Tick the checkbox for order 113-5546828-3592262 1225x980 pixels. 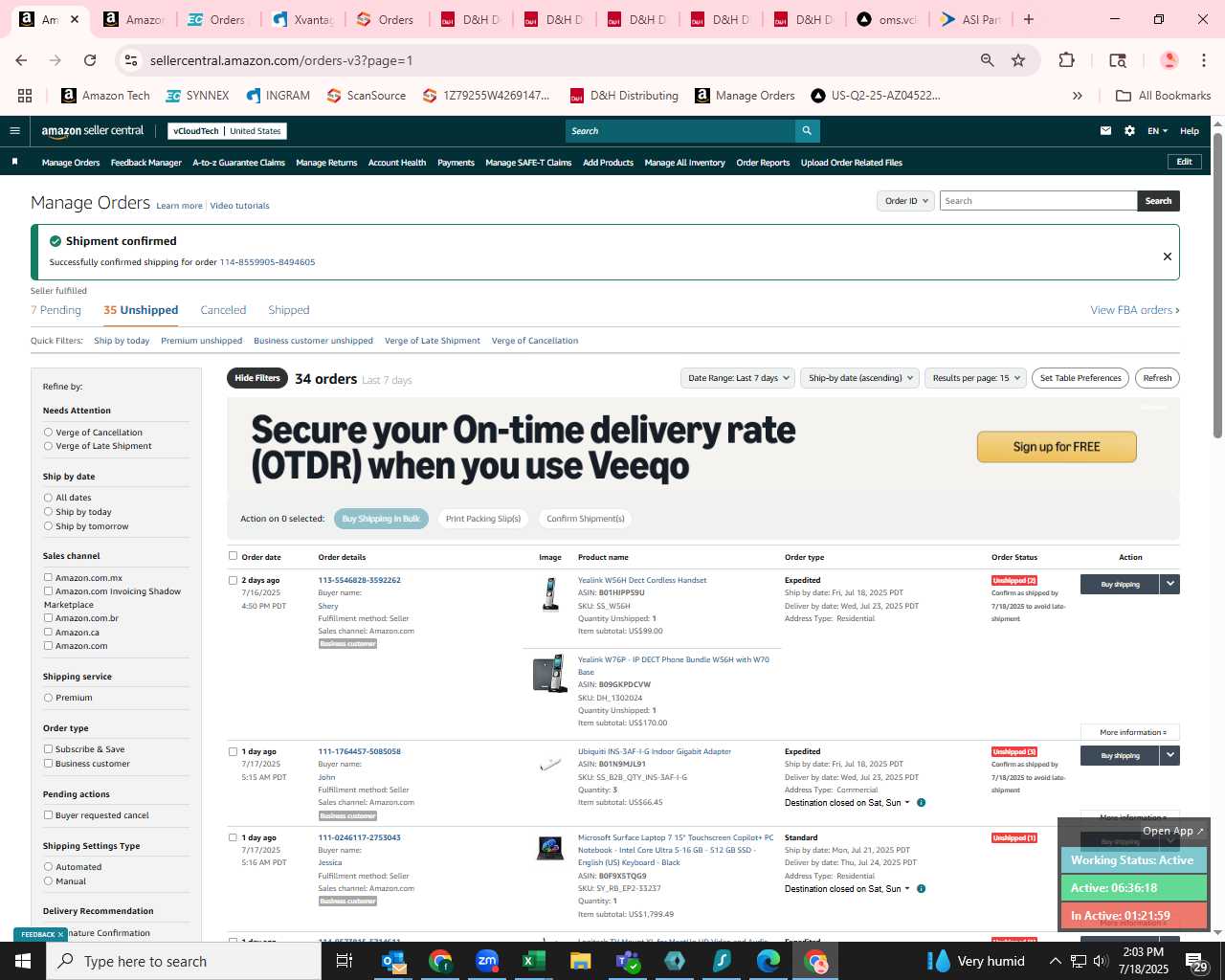click(x=233, y=580)
